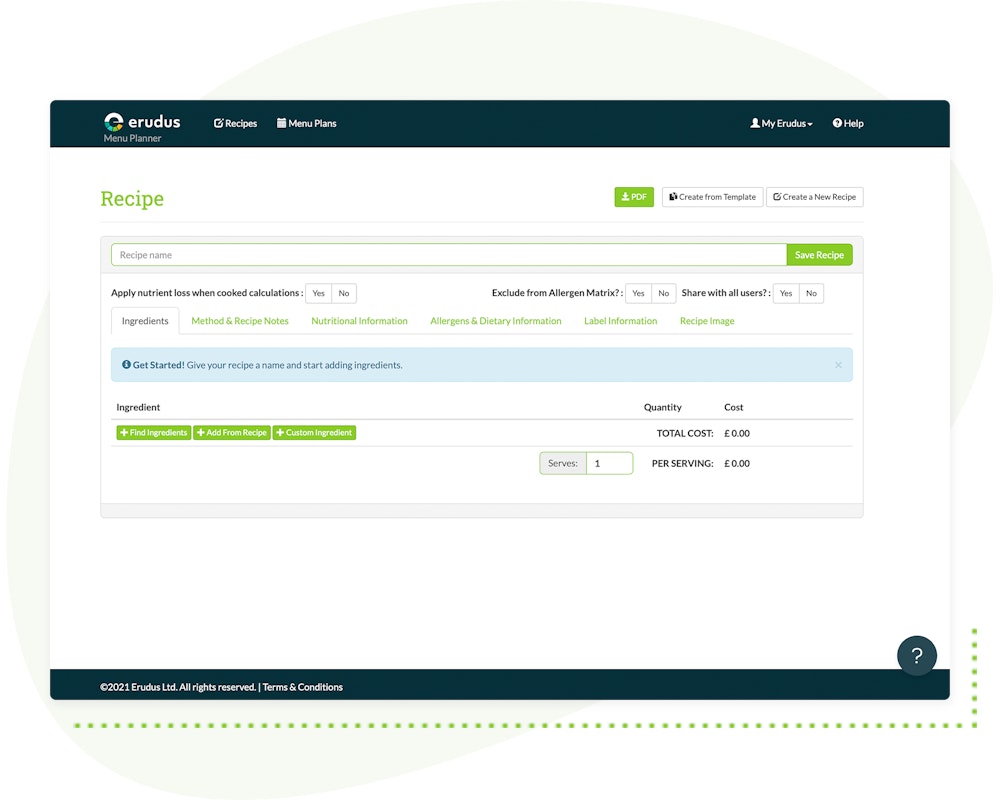Select the Find Ingredients plus icon

pos(125,432)
